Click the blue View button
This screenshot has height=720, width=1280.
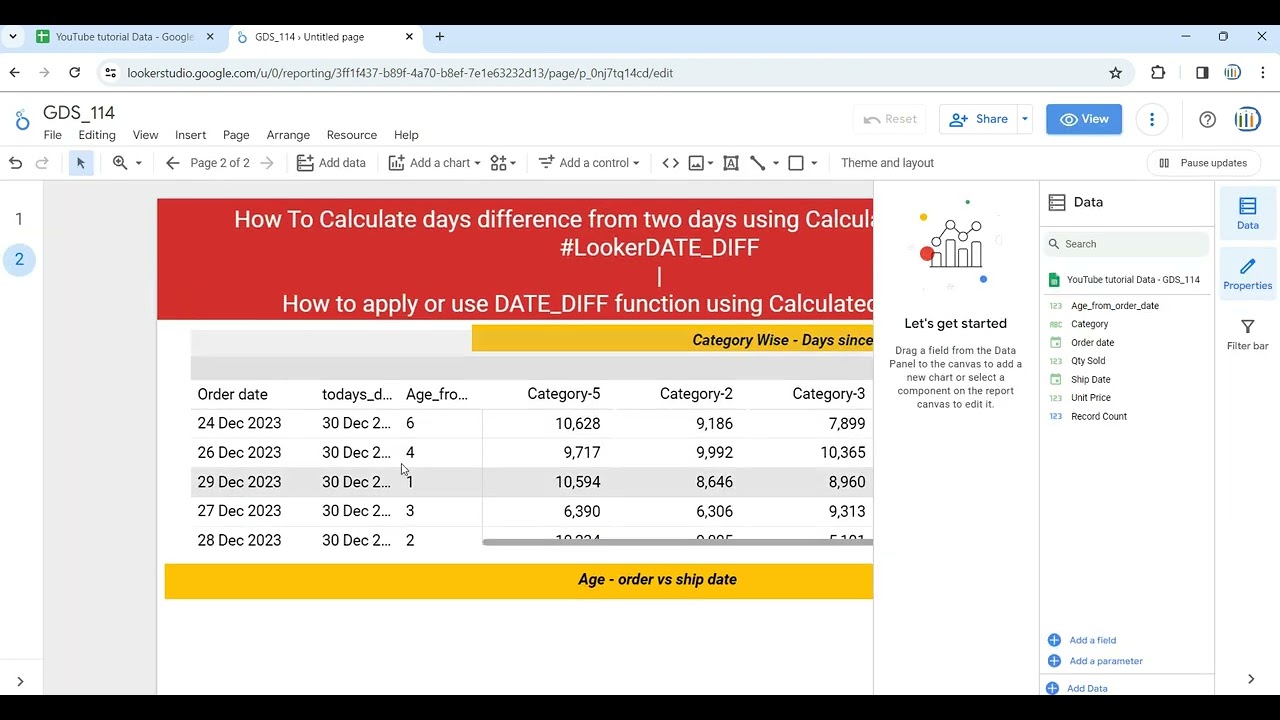(1084, 119)
